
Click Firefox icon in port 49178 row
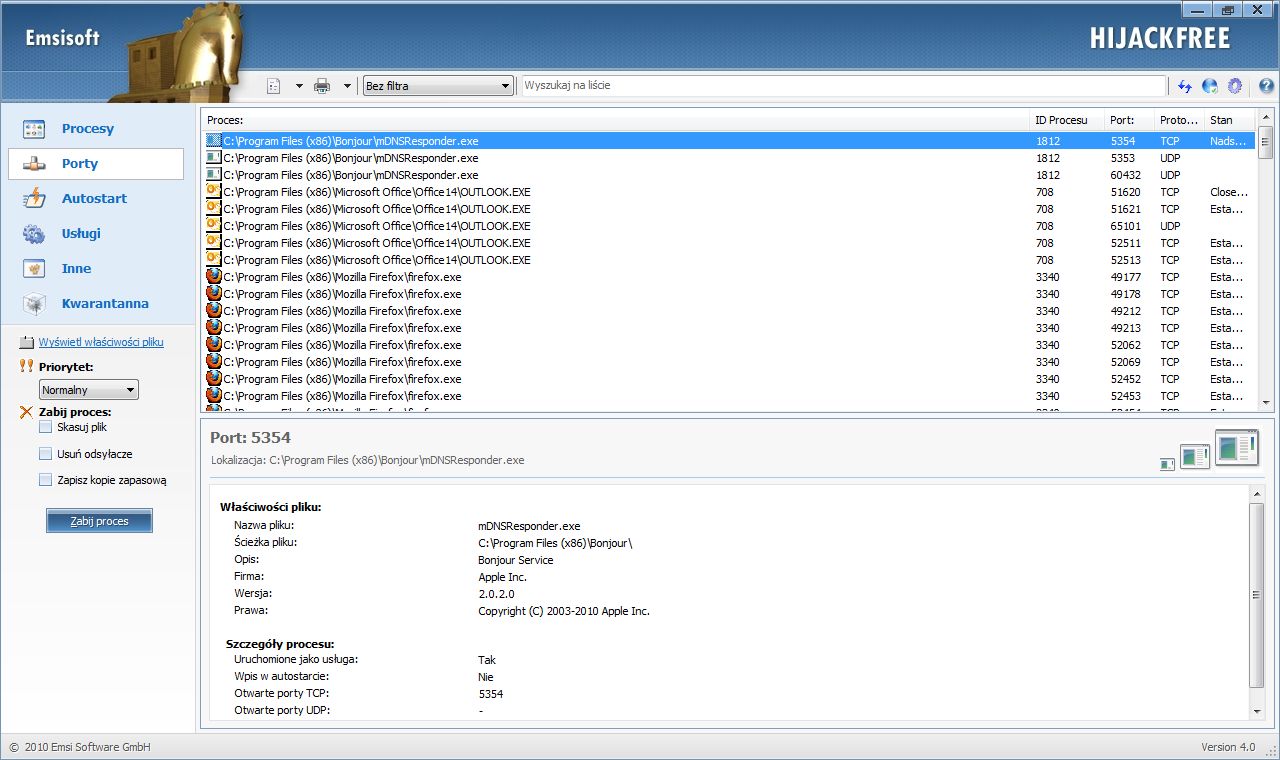point(213,294)
